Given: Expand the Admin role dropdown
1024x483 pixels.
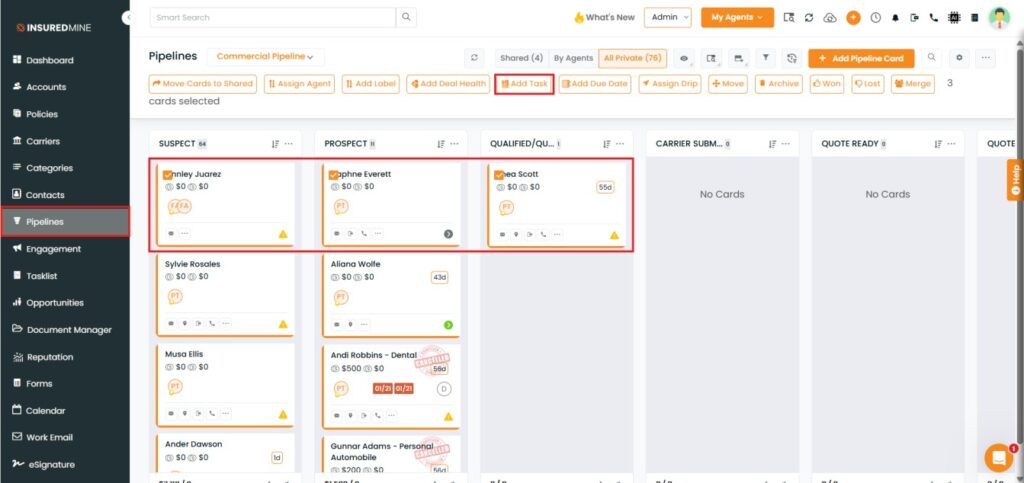Looking at the screenshot, I should 667,17.
